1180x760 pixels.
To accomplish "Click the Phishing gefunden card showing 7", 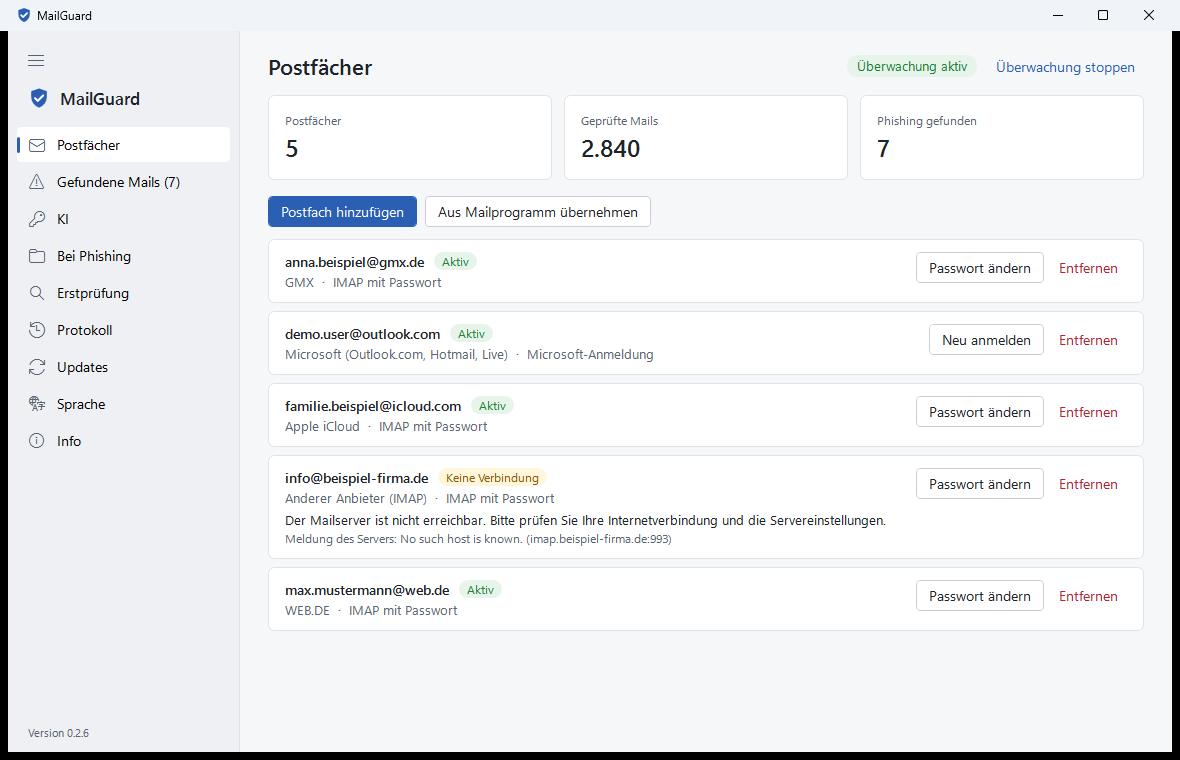I will (x=1002, y=138).
